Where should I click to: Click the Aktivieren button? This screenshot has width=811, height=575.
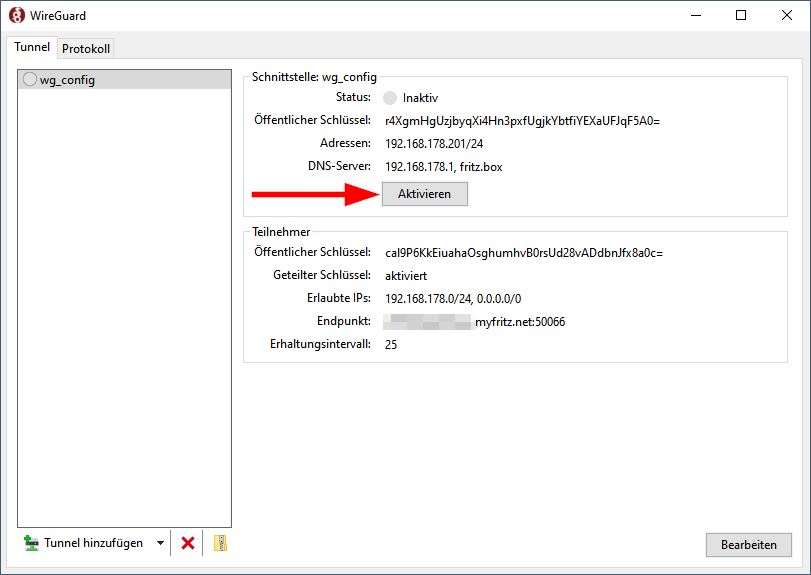point(425,194)
